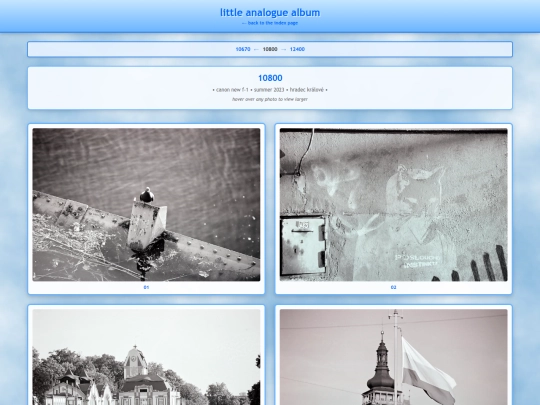This screenshot has height=405, width=540.
Task: Open the 'little analogue album' site title
Action: tap(270, 12)
